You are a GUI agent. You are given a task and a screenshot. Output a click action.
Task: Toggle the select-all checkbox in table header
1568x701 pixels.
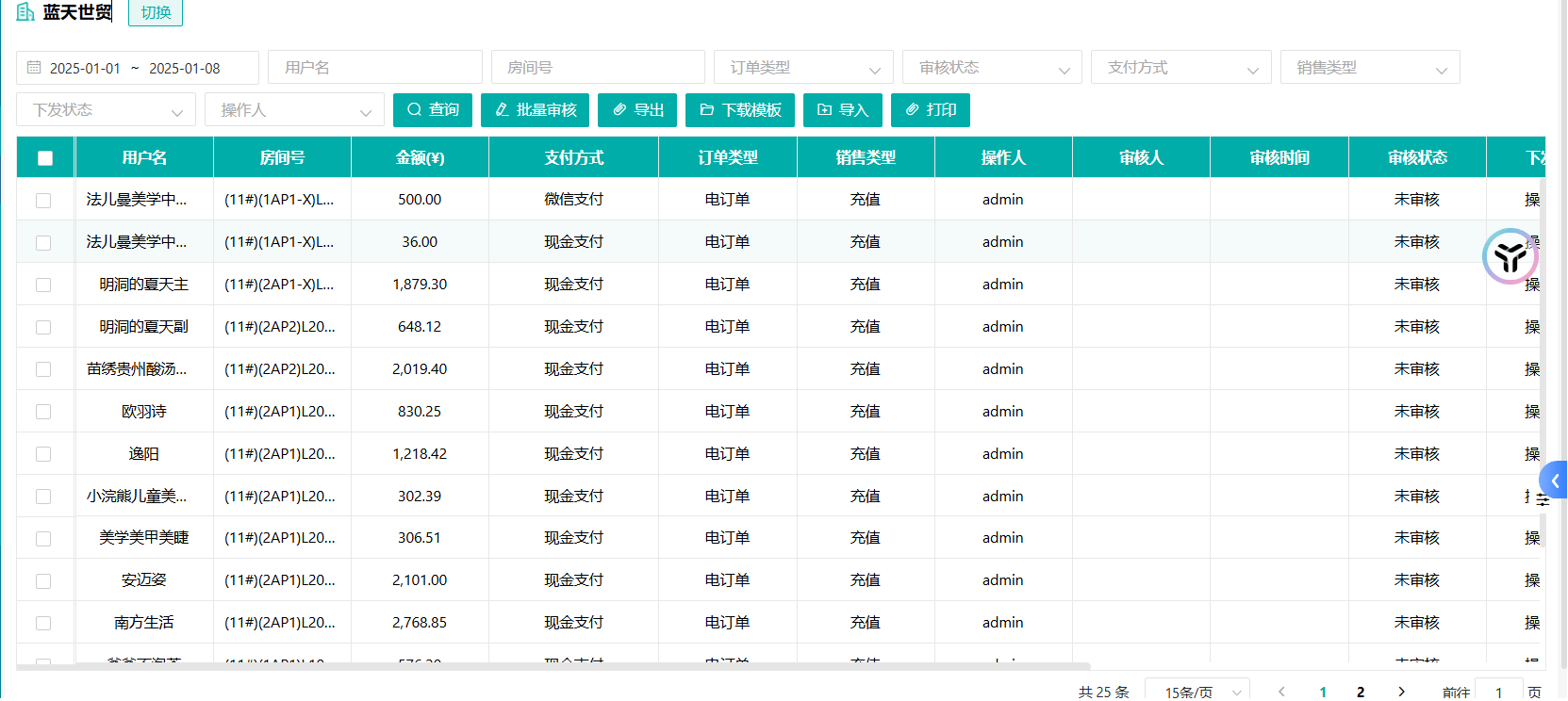(x=45, y=158)
